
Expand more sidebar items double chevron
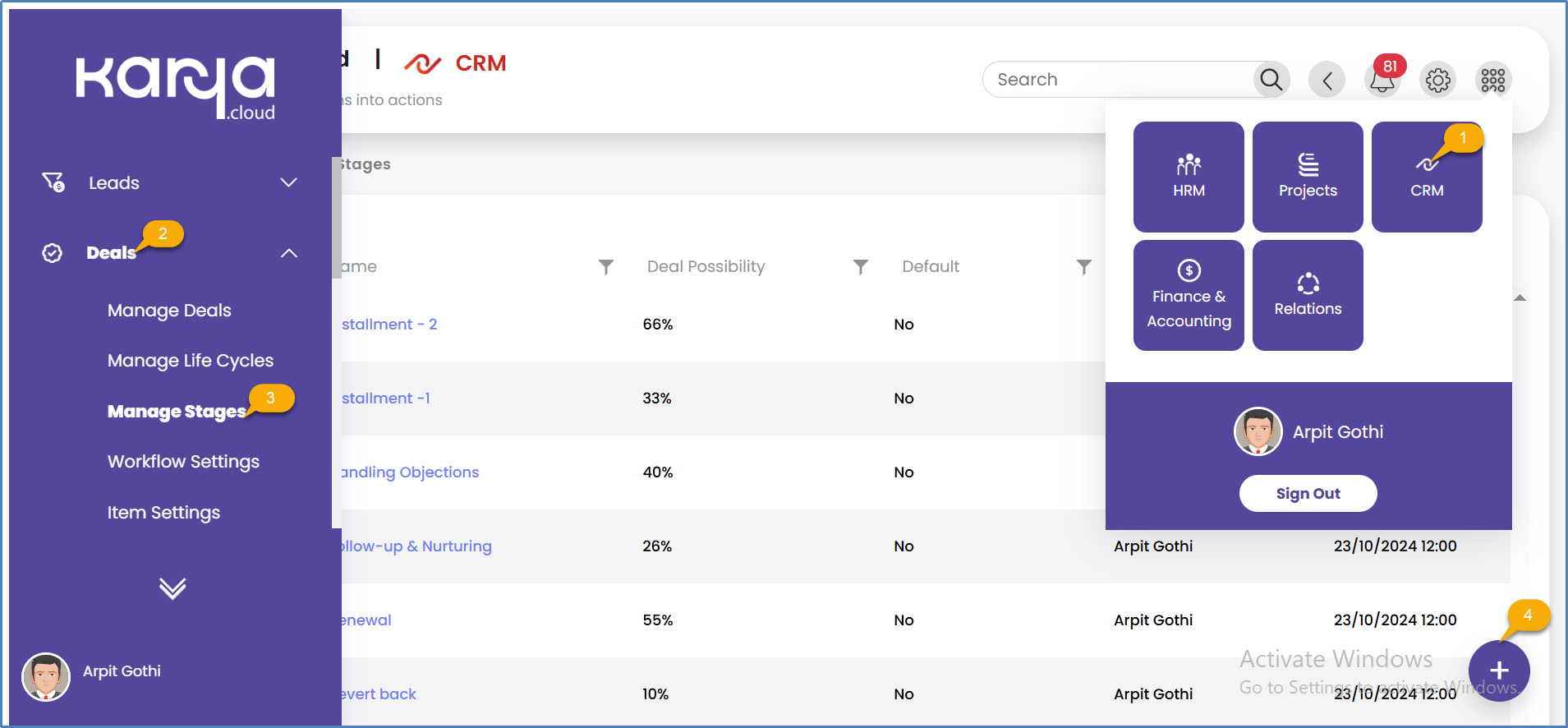coord(172,588)
